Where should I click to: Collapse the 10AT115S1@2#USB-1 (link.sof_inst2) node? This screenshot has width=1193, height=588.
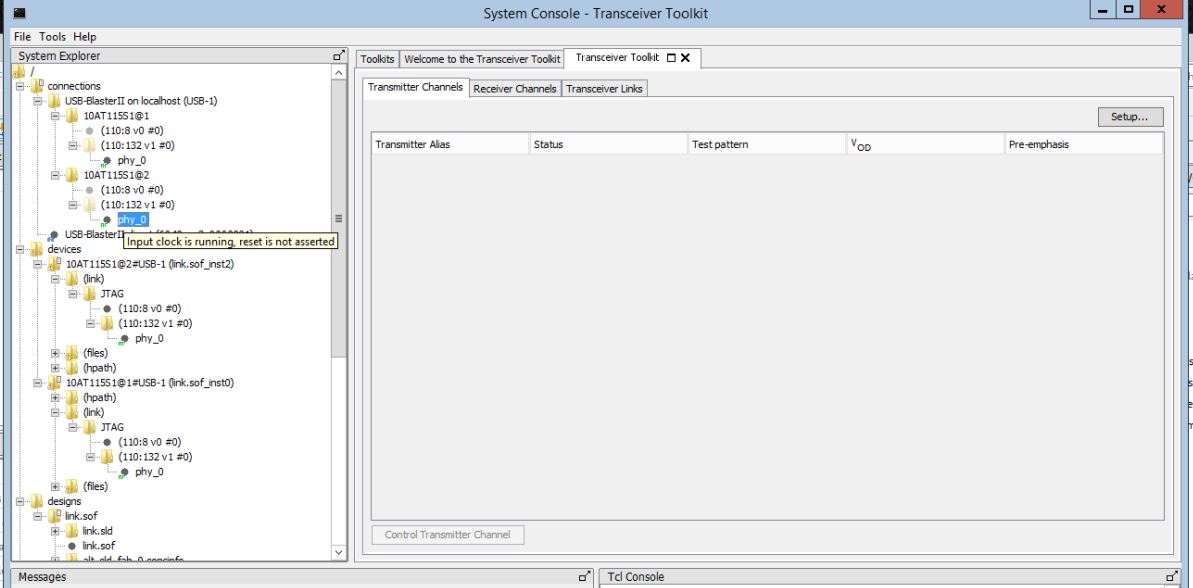(x=37, y=264)
